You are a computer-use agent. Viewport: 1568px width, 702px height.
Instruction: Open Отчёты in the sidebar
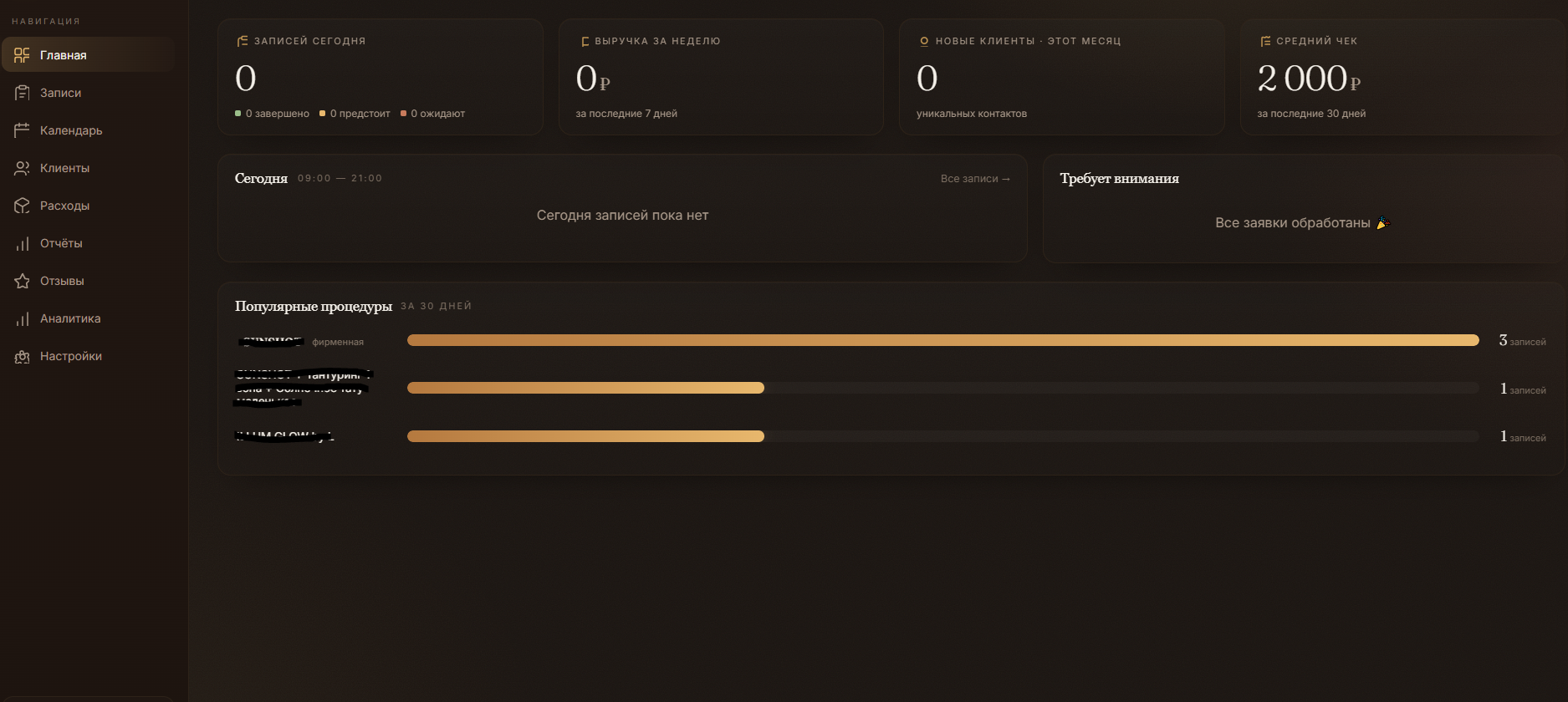pyautogui.click(x=88, y=243)
